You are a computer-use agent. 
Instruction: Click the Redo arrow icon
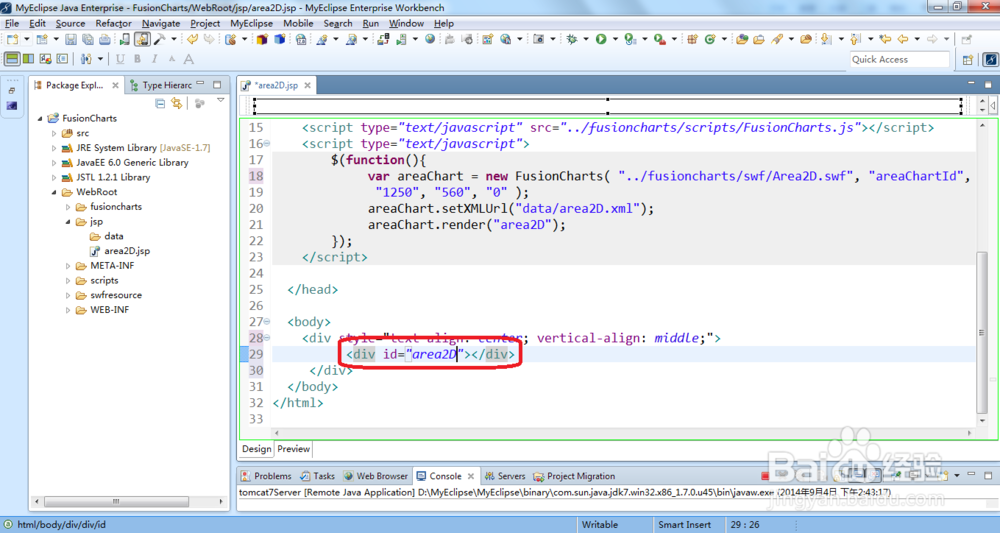click(209, 40)
